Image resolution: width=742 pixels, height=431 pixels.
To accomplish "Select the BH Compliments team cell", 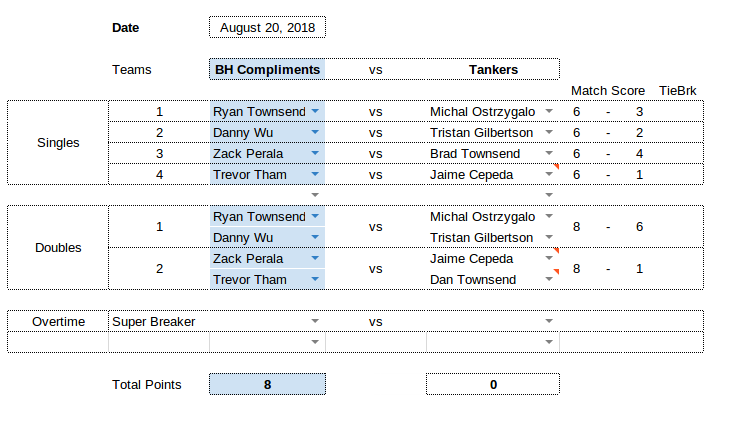I will point(267,70).
